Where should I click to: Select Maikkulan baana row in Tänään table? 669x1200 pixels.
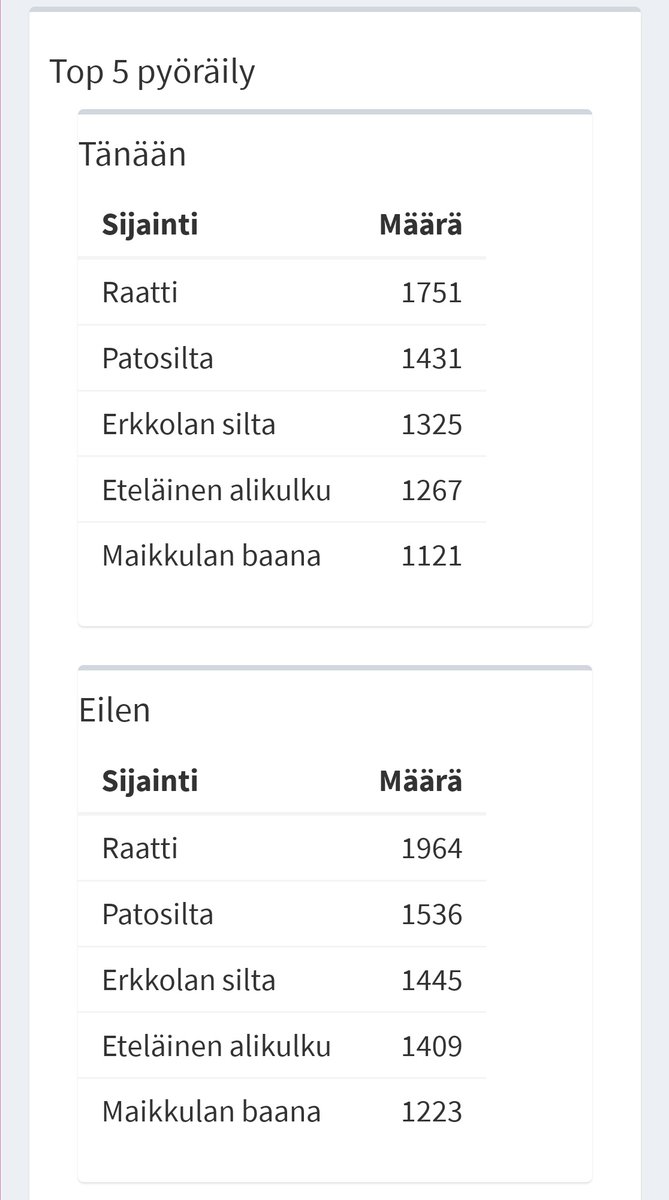click(282, 556)
